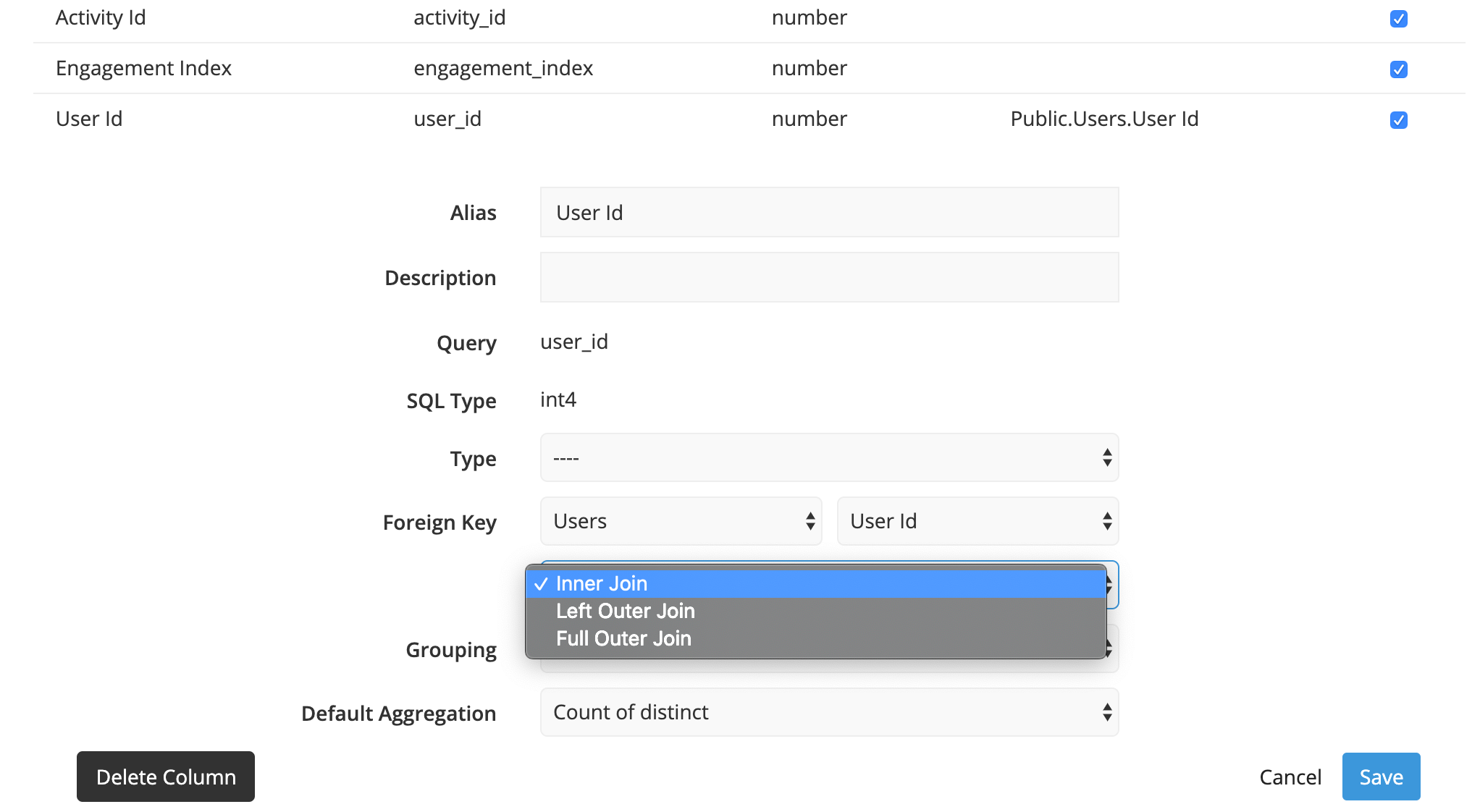Click the engagement_index column name

(x=503, y=68)
